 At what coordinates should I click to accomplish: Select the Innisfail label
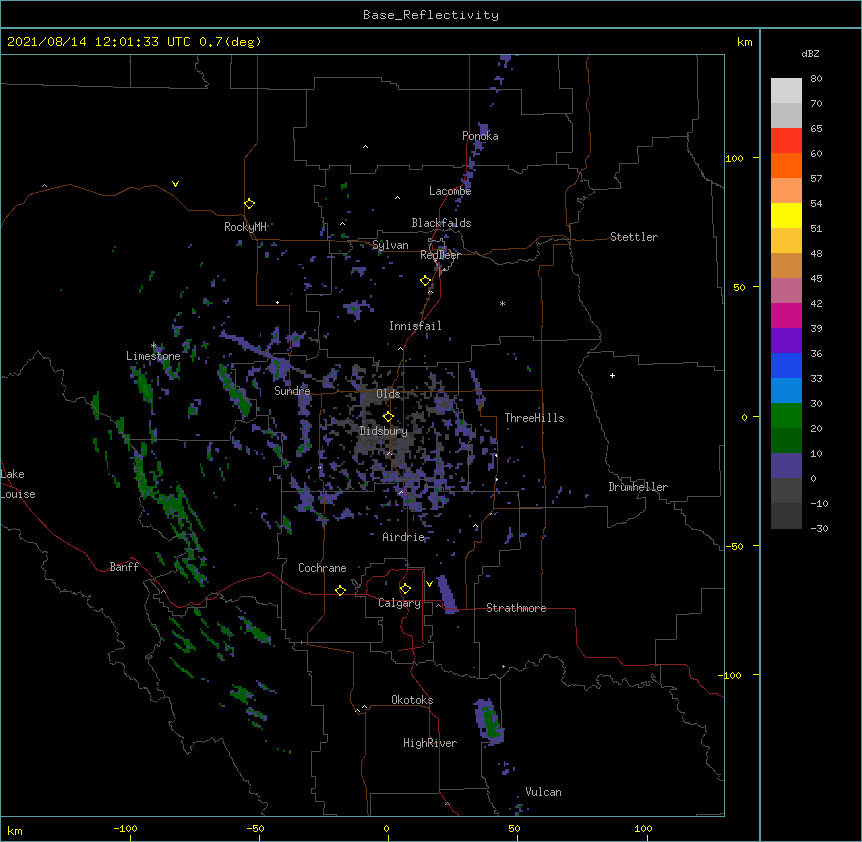pyautogui.click(x=415, y=326)
